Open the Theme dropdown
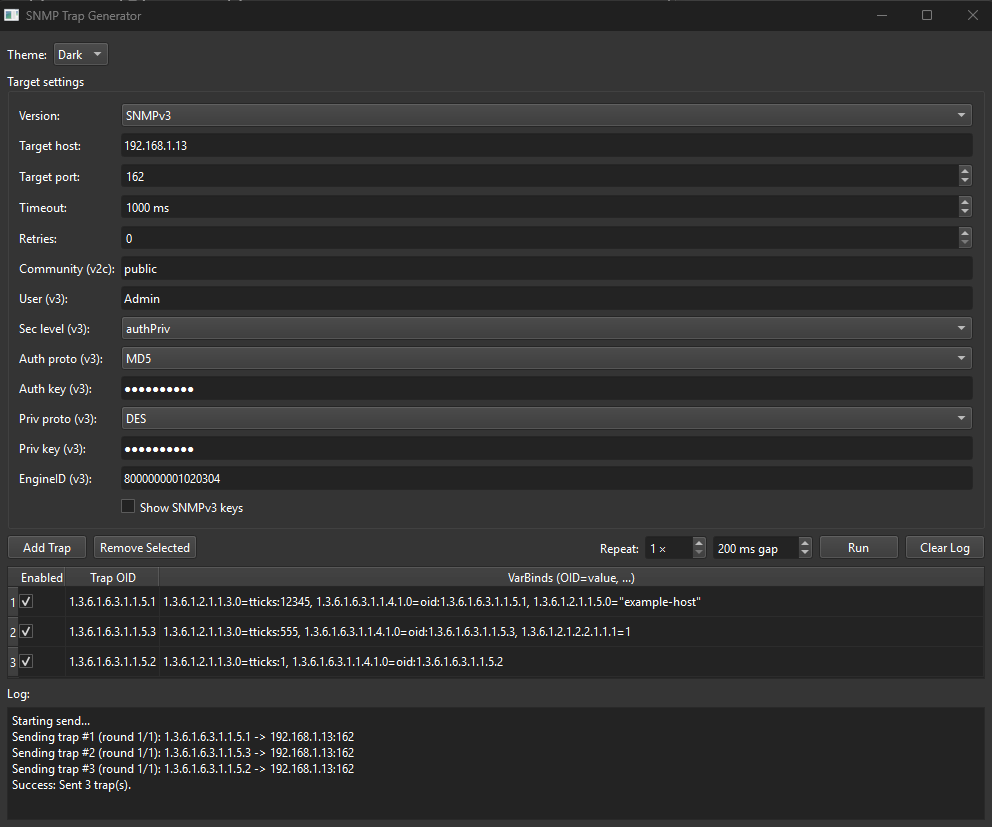992x827 pixels. (x=80, y=54)
